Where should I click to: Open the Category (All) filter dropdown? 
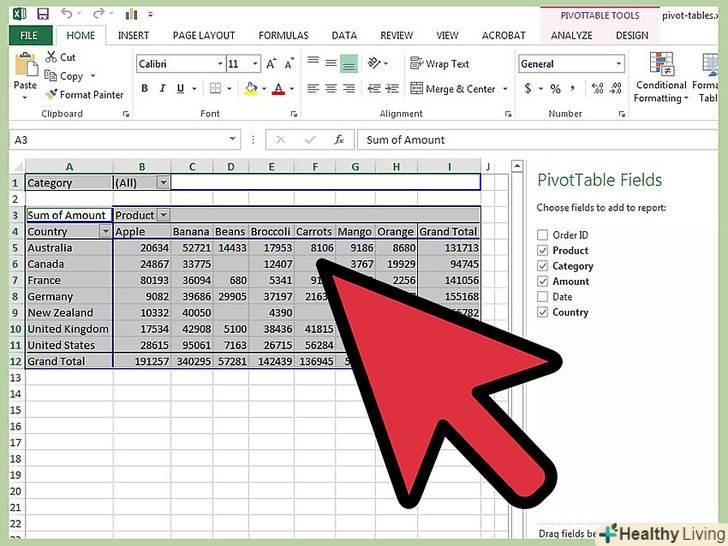(163, 182)
